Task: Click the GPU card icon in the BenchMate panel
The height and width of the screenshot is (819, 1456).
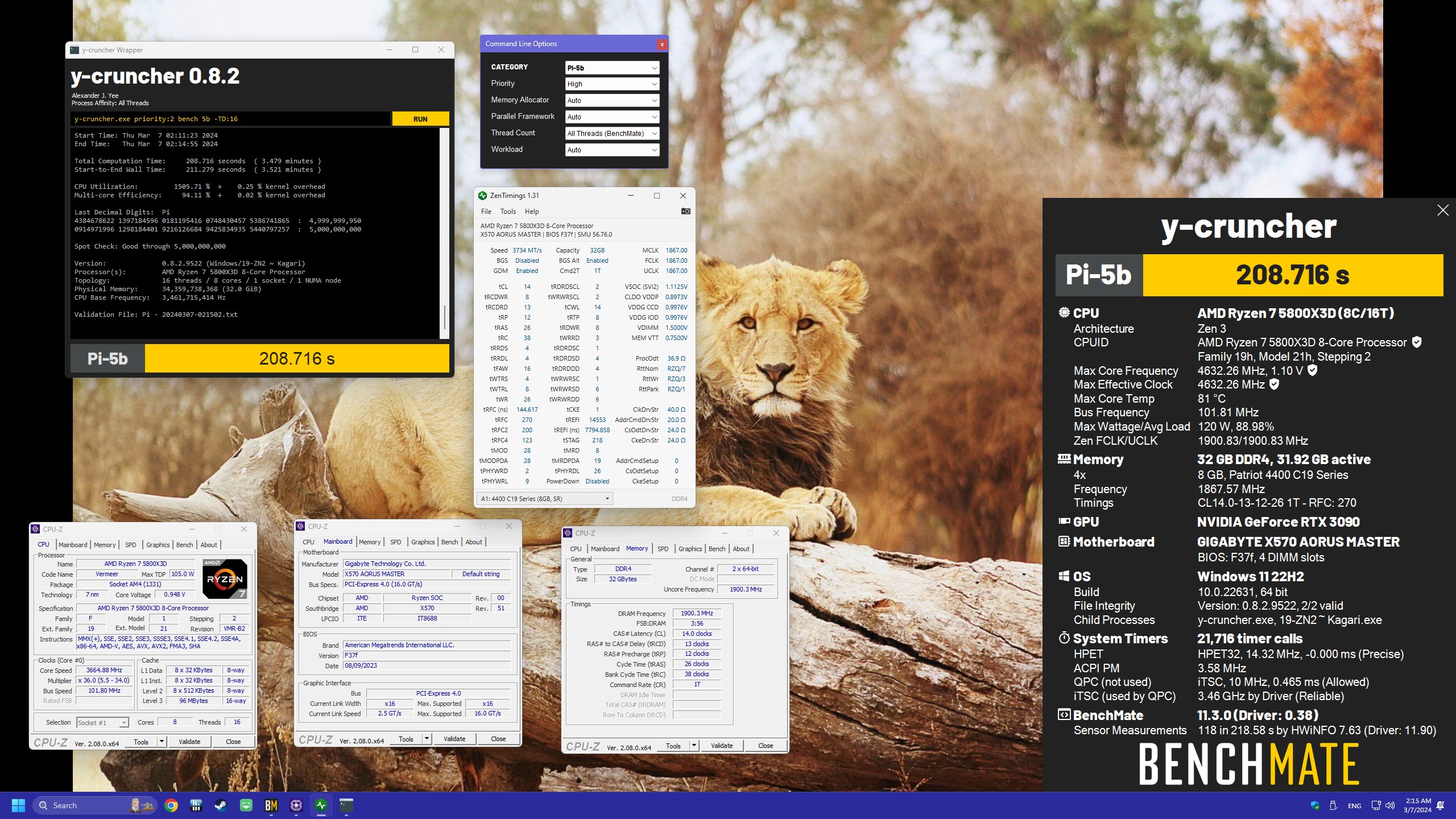Action: [1064, 521]
